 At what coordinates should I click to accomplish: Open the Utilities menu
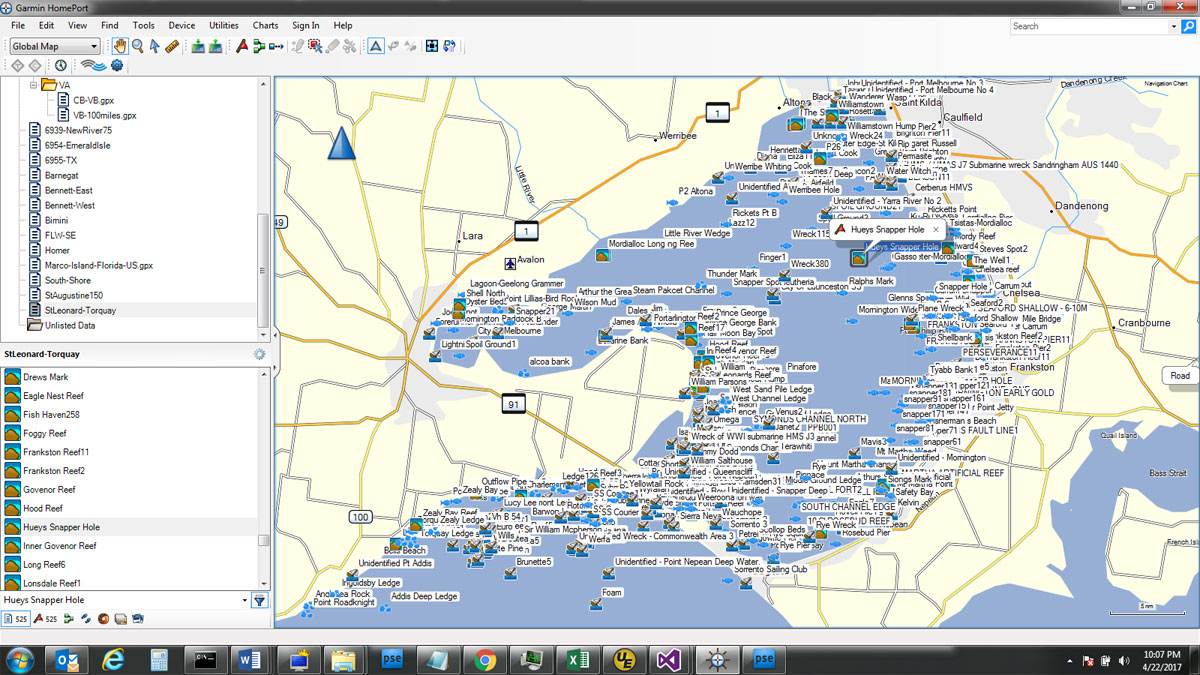[x=223, y=25]
